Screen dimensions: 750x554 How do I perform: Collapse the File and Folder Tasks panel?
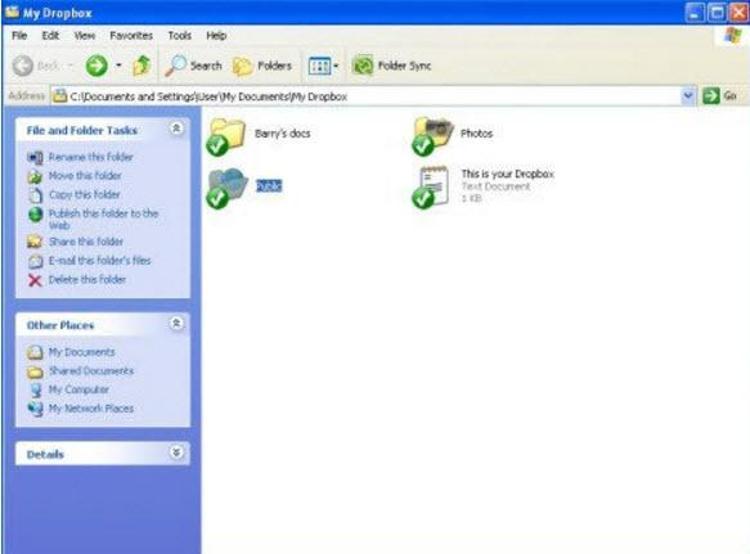click(176, 130)
